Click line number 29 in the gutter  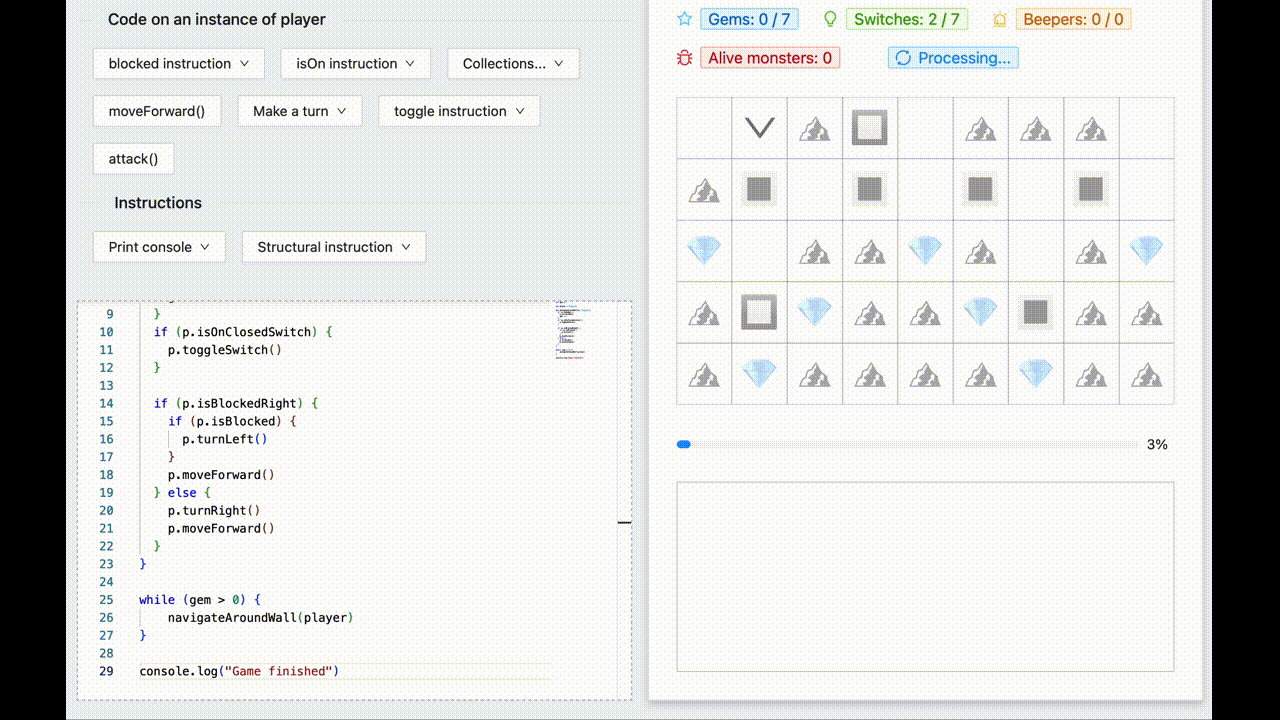106,670
